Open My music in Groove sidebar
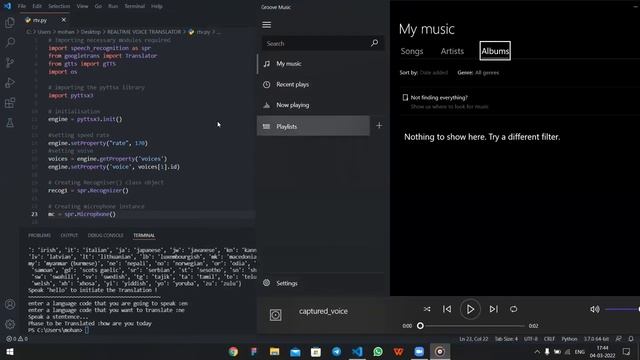This screenshot has width=640, height=360. [x=313, y=64]
